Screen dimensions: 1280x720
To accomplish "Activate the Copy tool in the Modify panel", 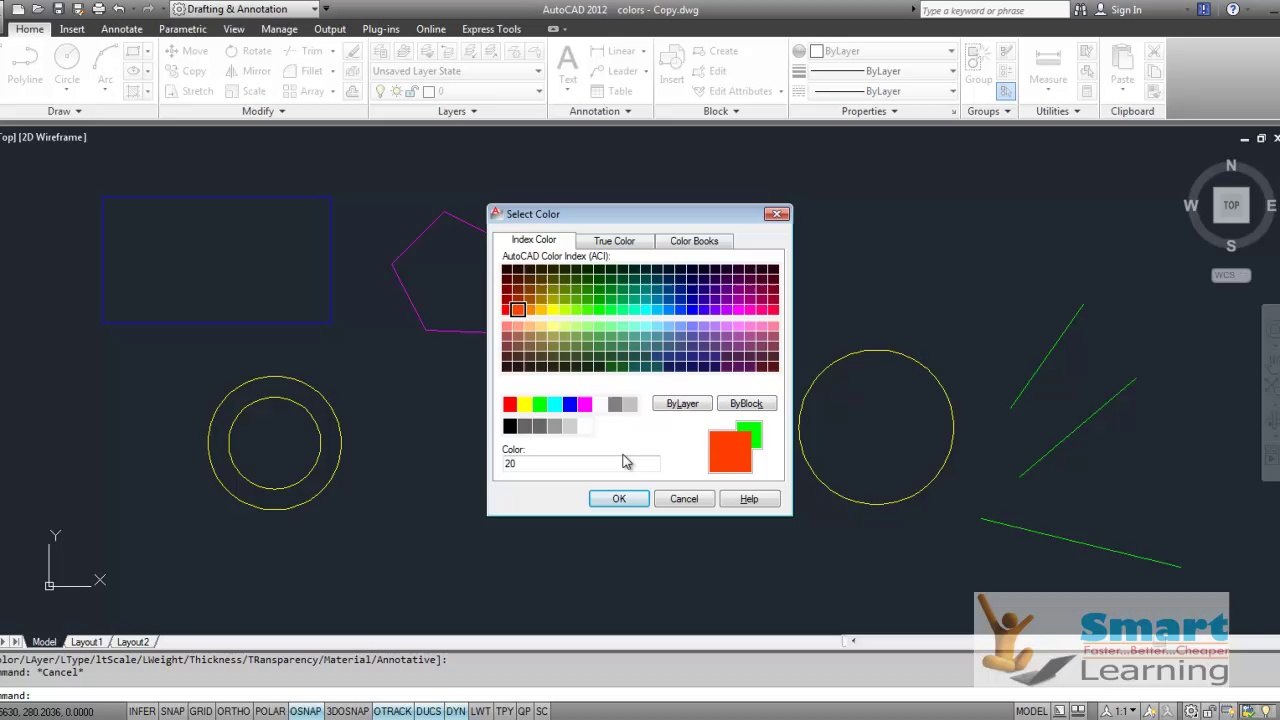I will [x=186, y=71].
